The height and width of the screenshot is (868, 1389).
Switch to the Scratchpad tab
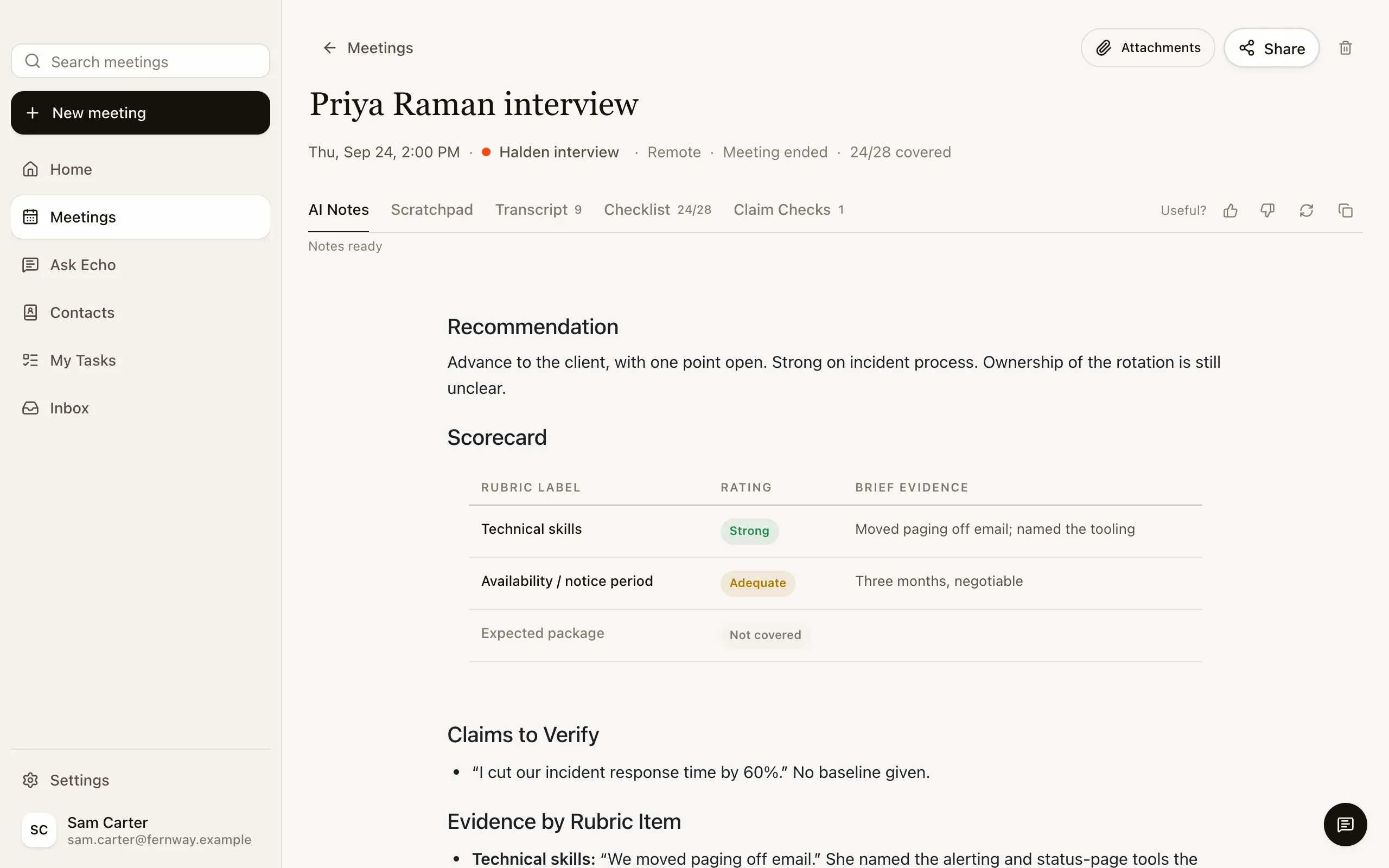(x=432, y=210)
